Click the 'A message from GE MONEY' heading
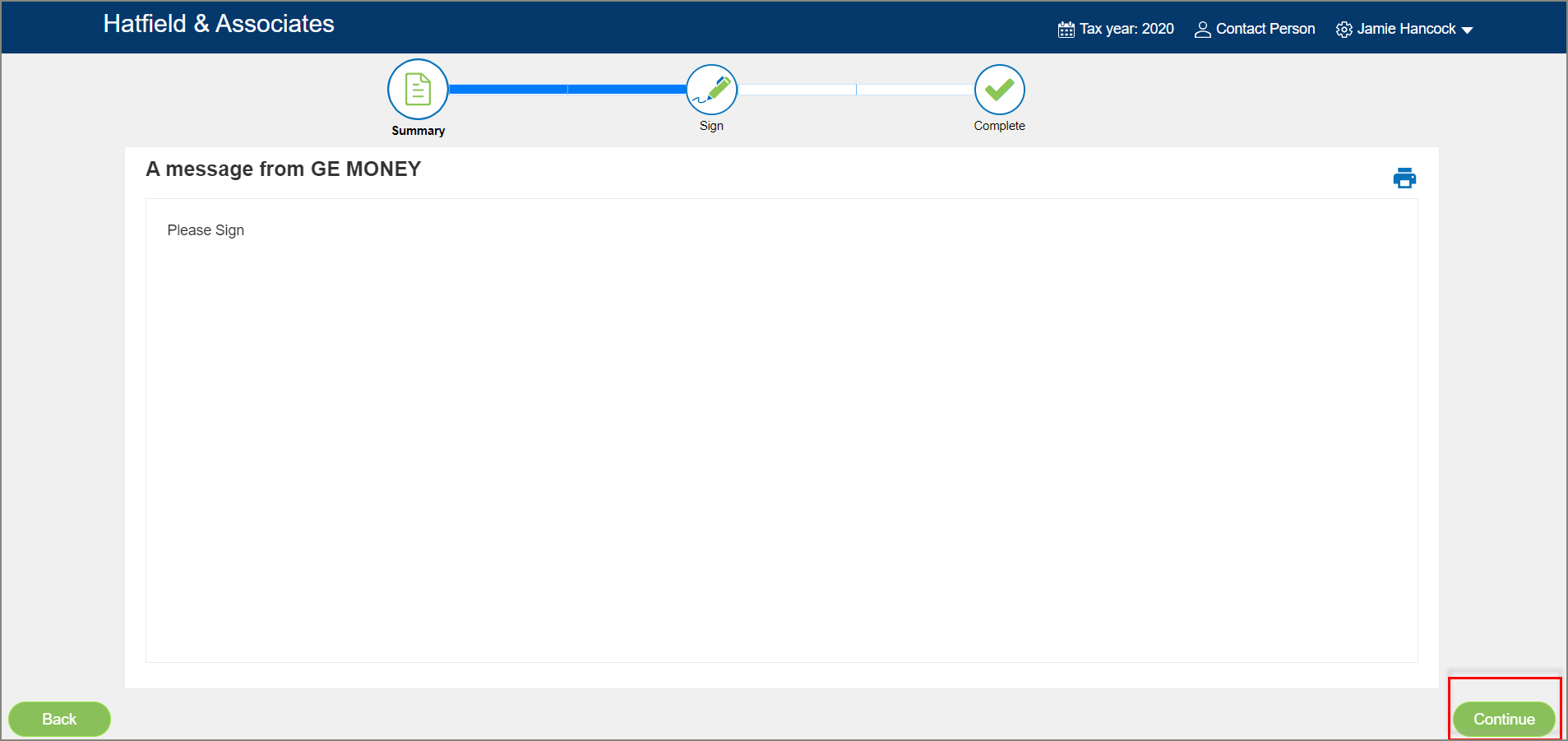This screenshot has height=741, width=1568. pos(284,169)
